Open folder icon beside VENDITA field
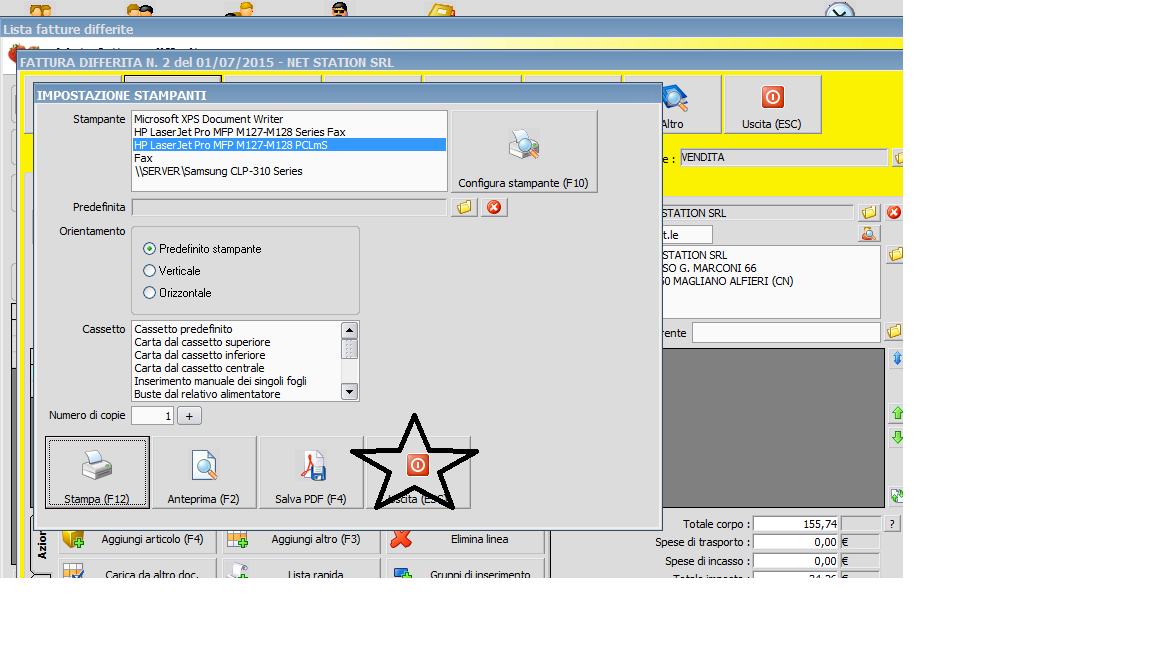Image resolution: width=1152 pixels, height=648 pixels. [x=898, y=157]
